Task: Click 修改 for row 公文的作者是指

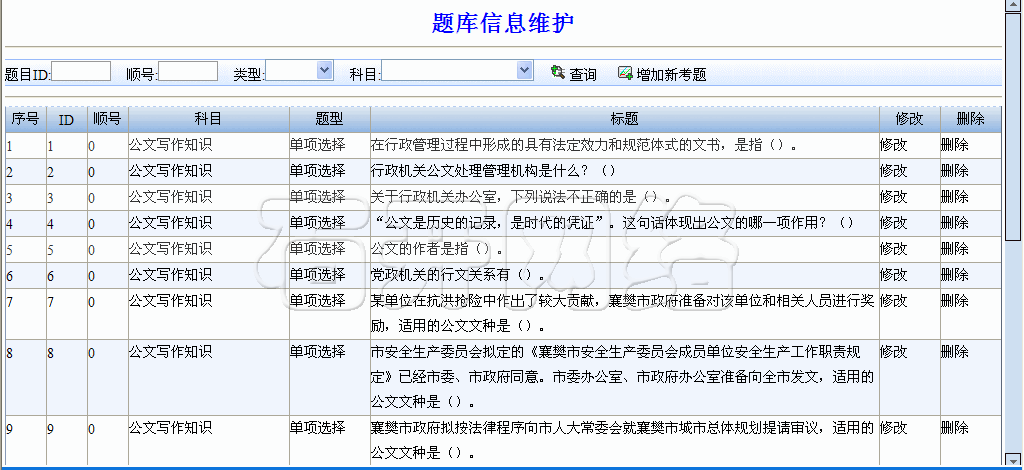Action: [x=893, y=249]
